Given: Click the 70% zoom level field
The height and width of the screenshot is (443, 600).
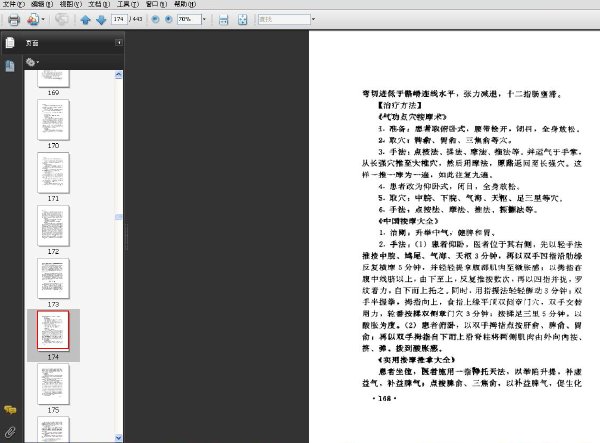Looking at the screenshot, I should click(x=189, y=19).
